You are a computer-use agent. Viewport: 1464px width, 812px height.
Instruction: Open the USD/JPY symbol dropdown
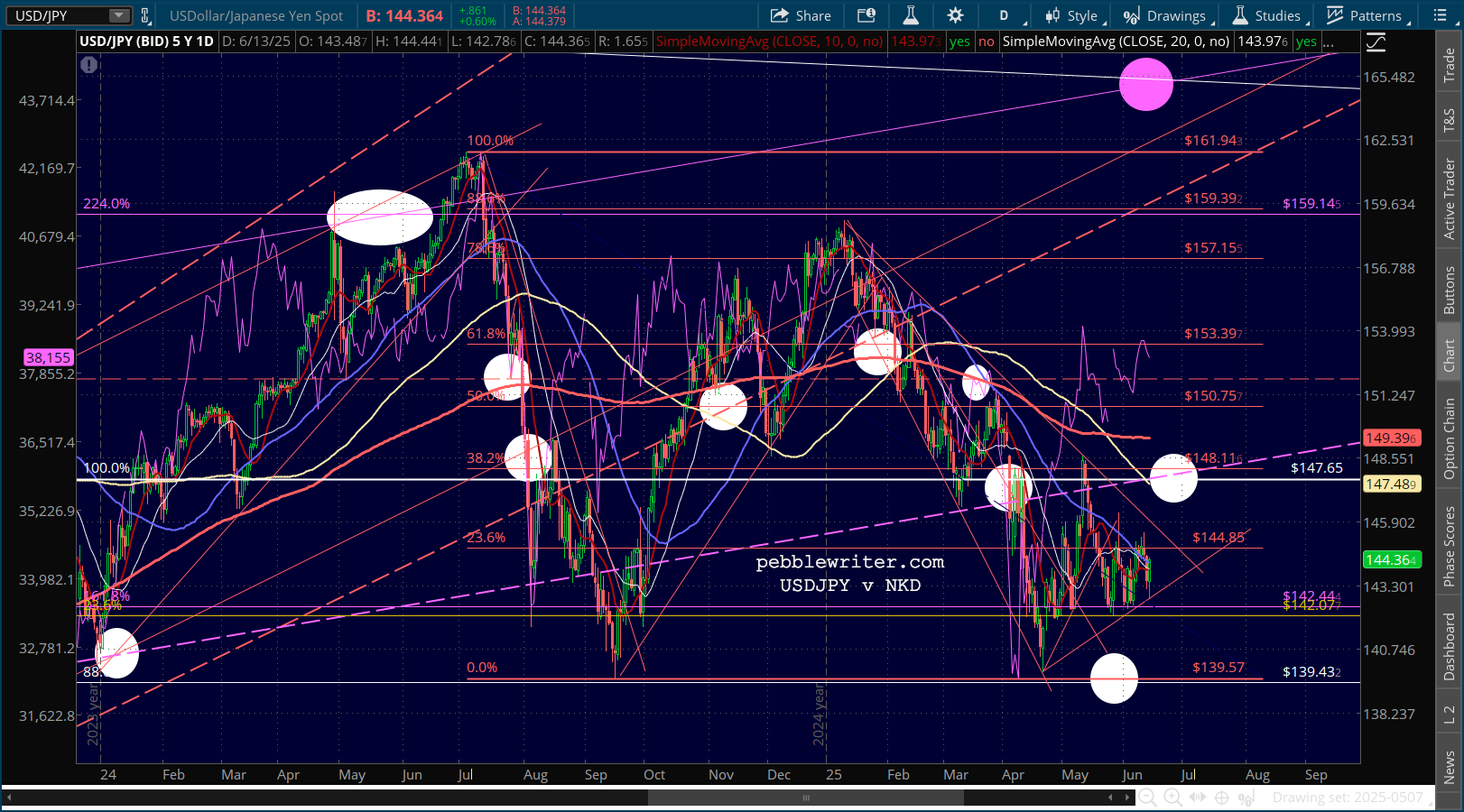click(119, 15)
